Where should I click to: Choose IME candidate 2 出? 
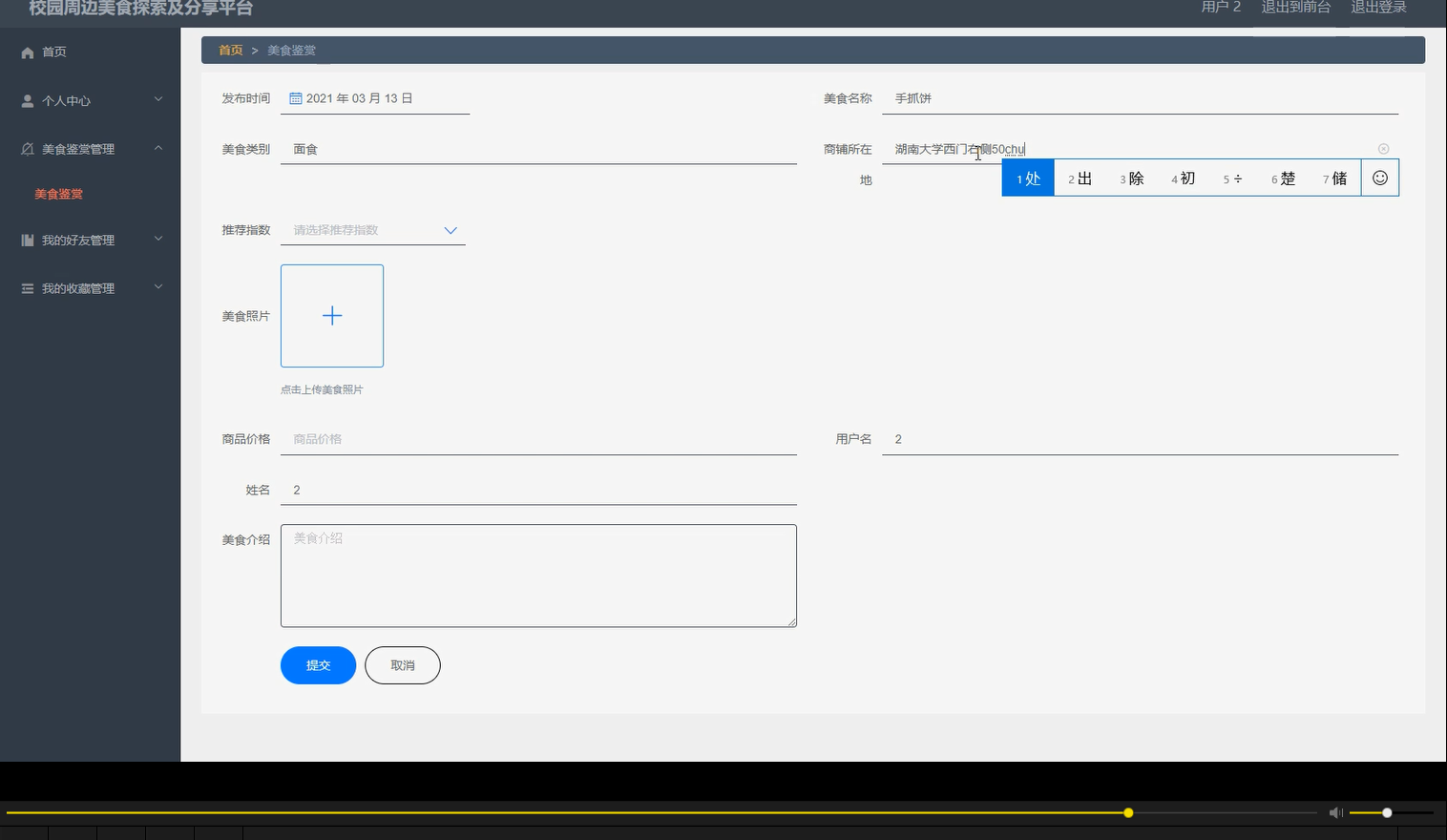[1080, 178]
